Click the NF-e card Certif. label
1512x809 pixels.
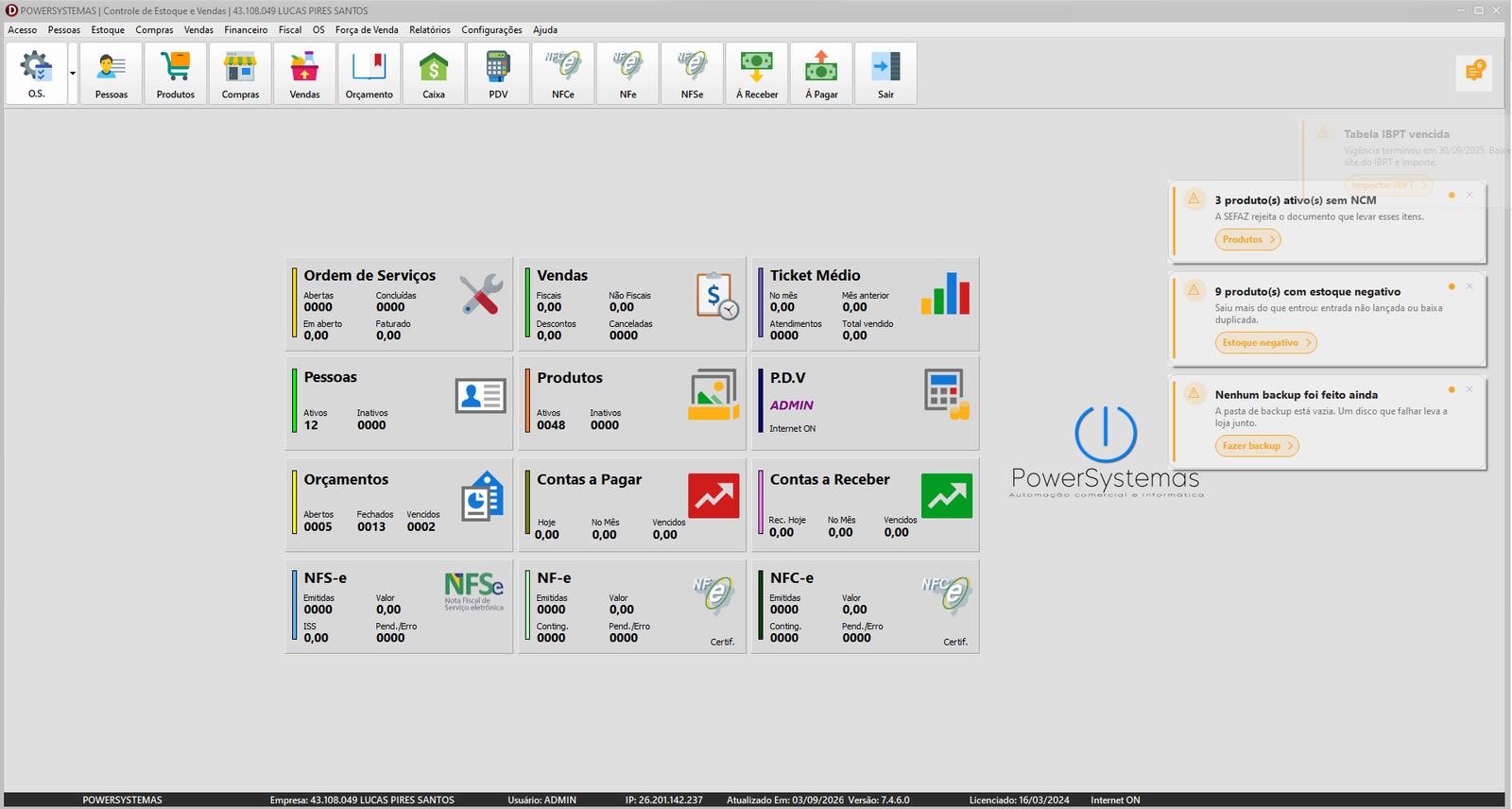722,643
